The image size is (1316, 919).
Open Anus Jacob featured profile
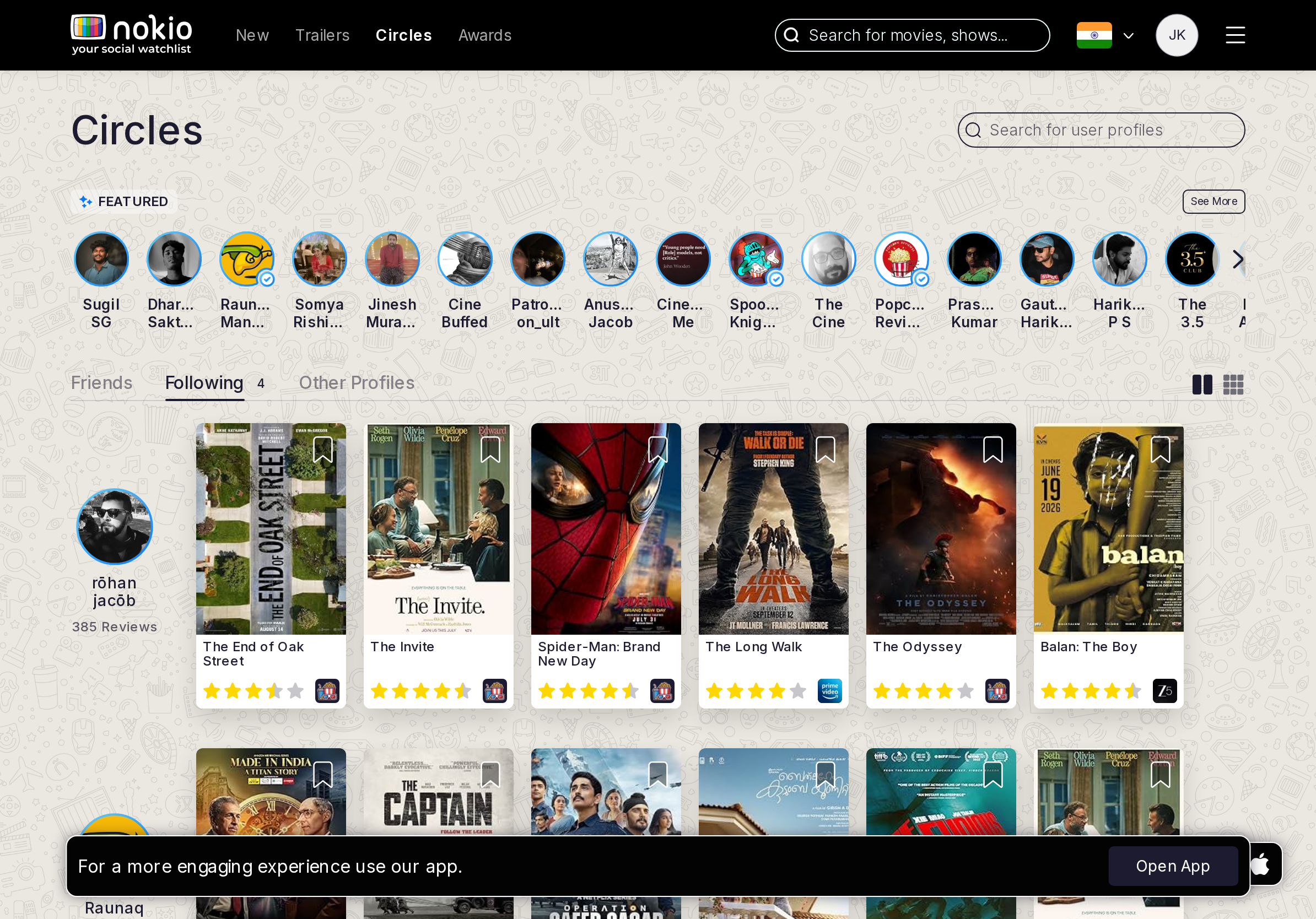point(611,259)
